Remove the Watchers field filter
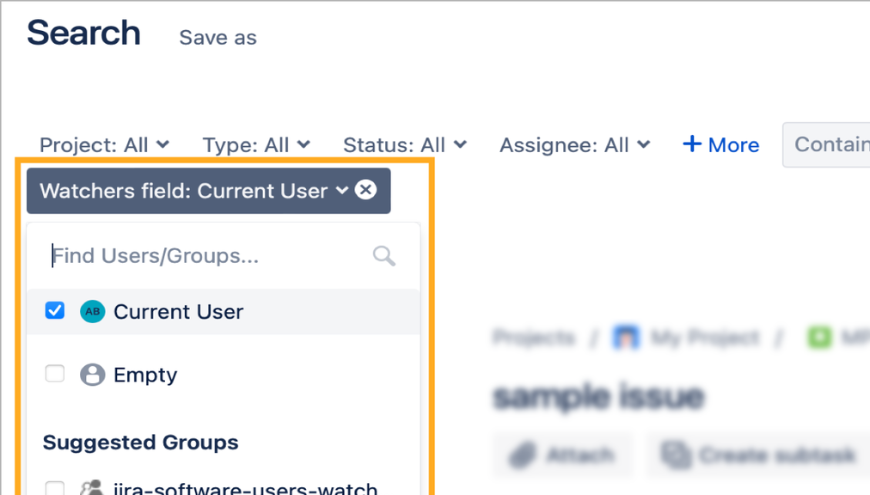The height and width of the screenshot is (495, 870). 366,190
